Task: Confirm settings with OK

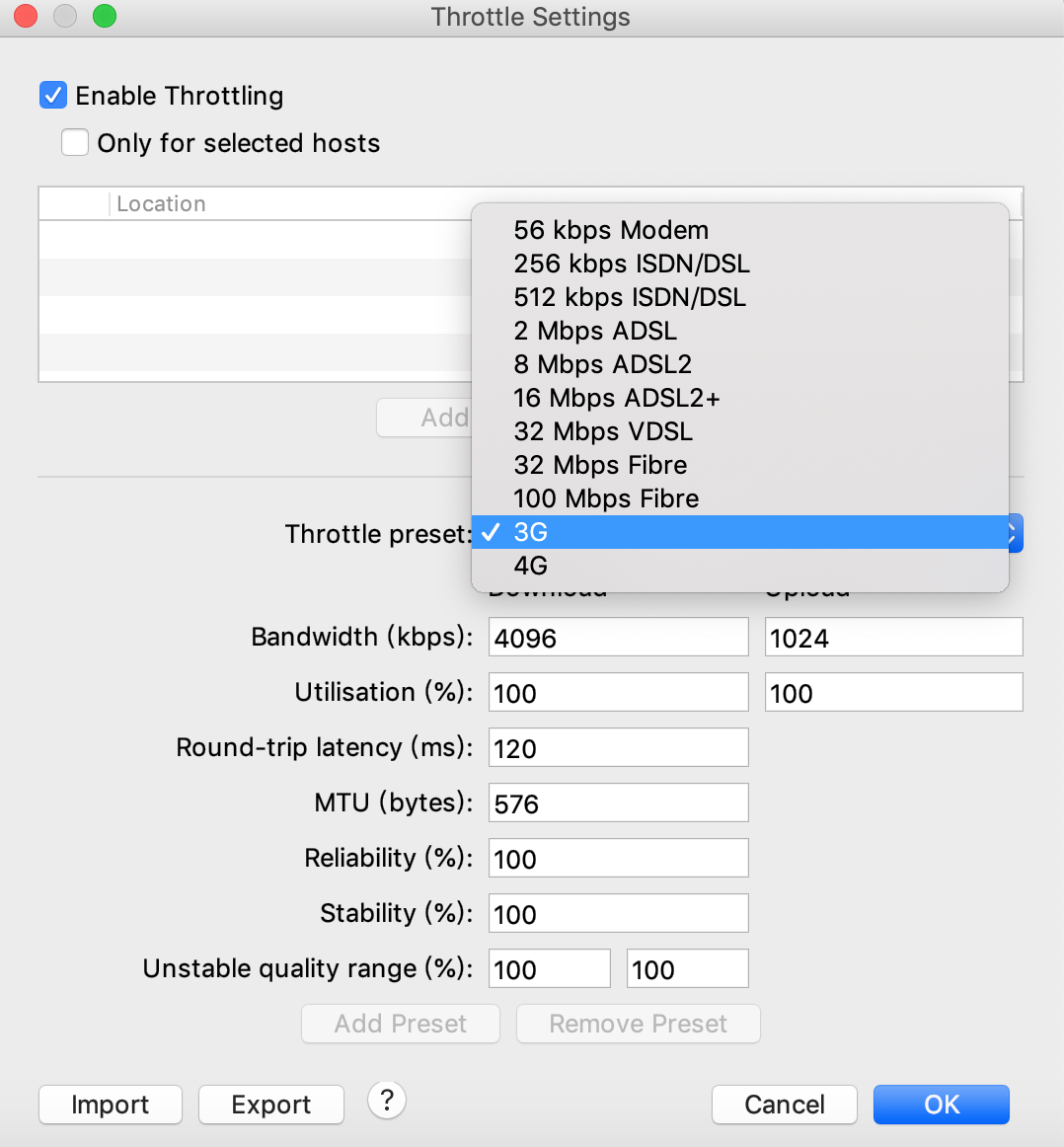Action: [x=942, y=1105]
